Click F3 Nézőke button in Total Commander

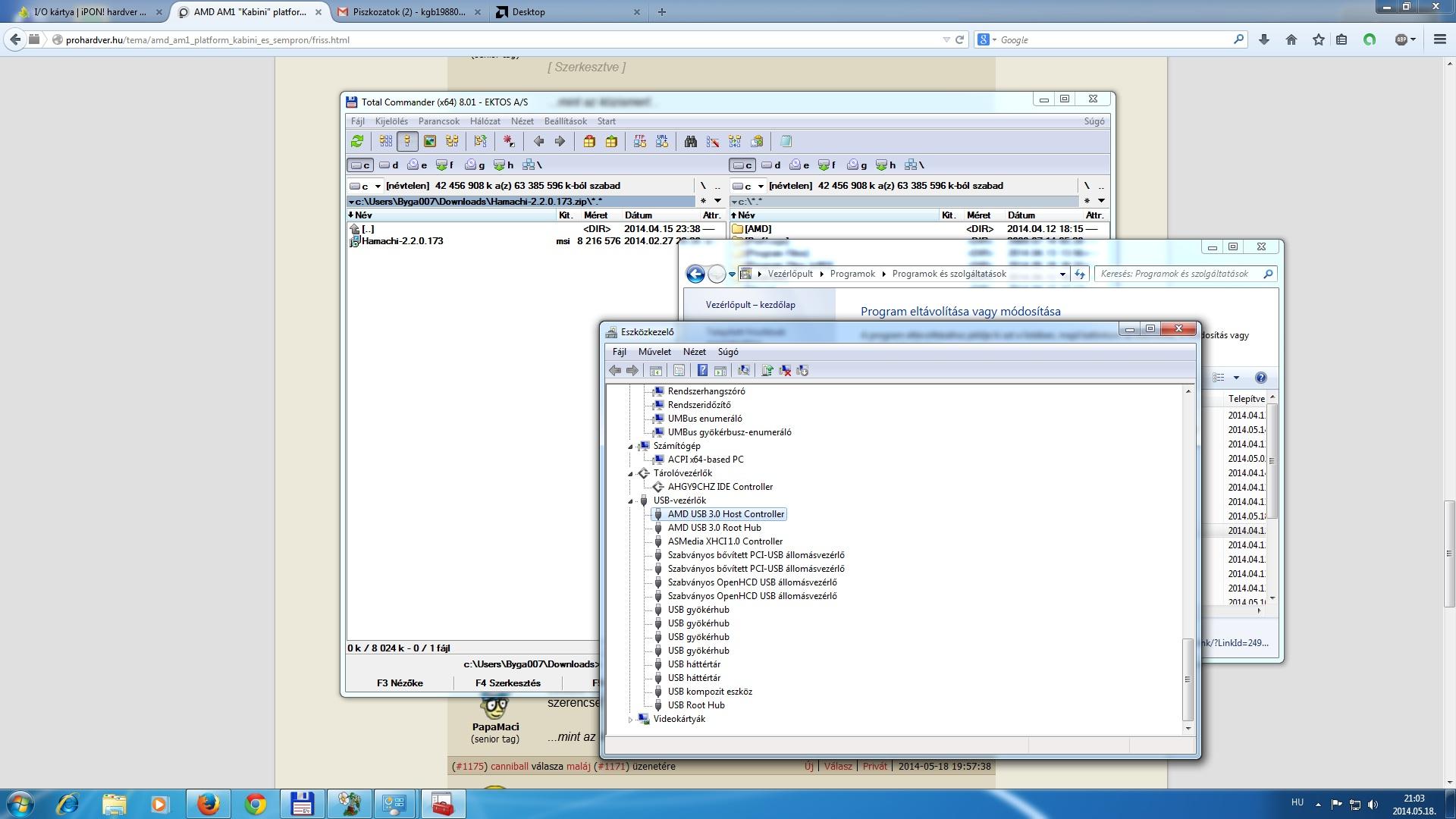click(400, 683)
